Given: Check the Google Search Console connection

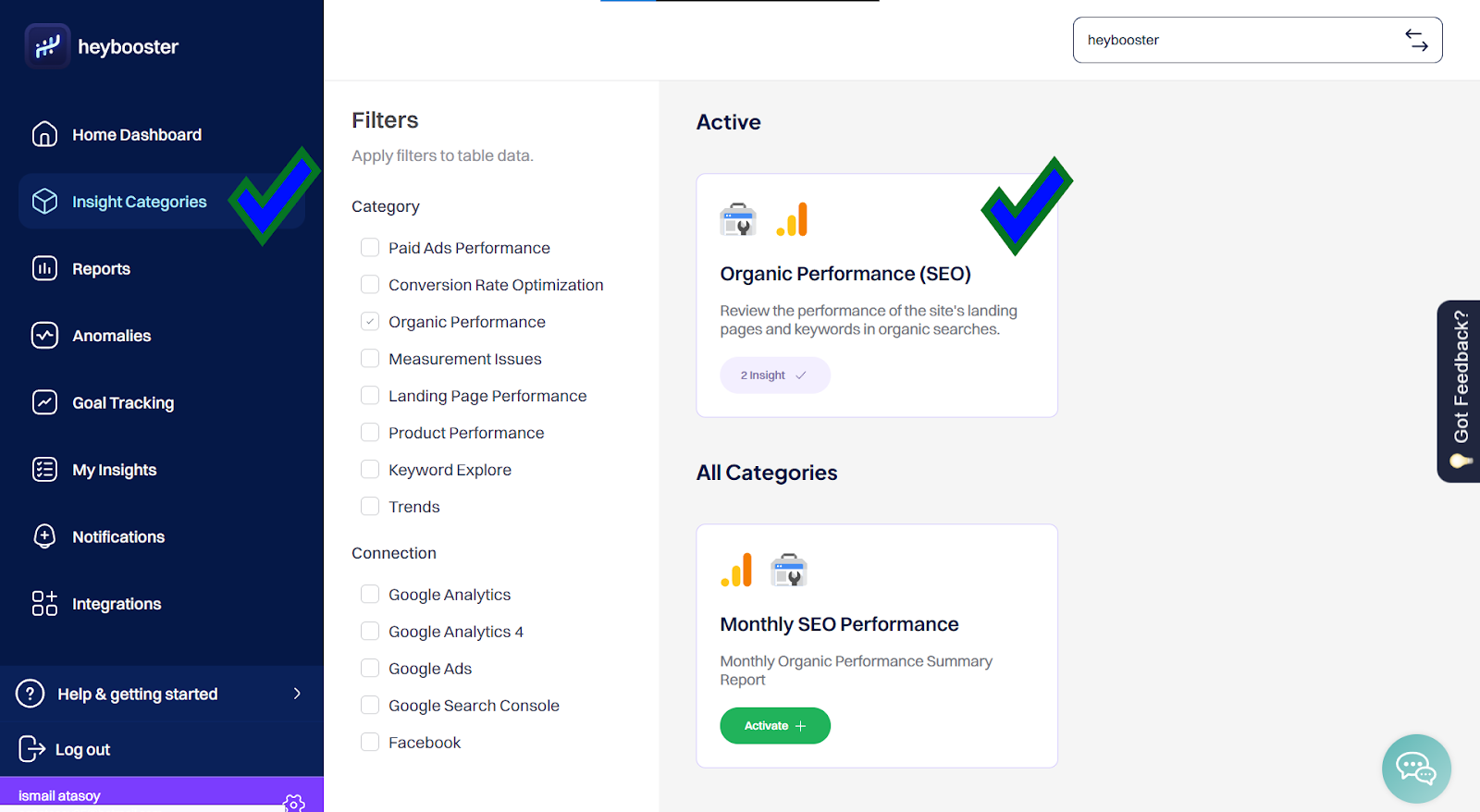Looking at the screenshot, I should click(370, 706).
